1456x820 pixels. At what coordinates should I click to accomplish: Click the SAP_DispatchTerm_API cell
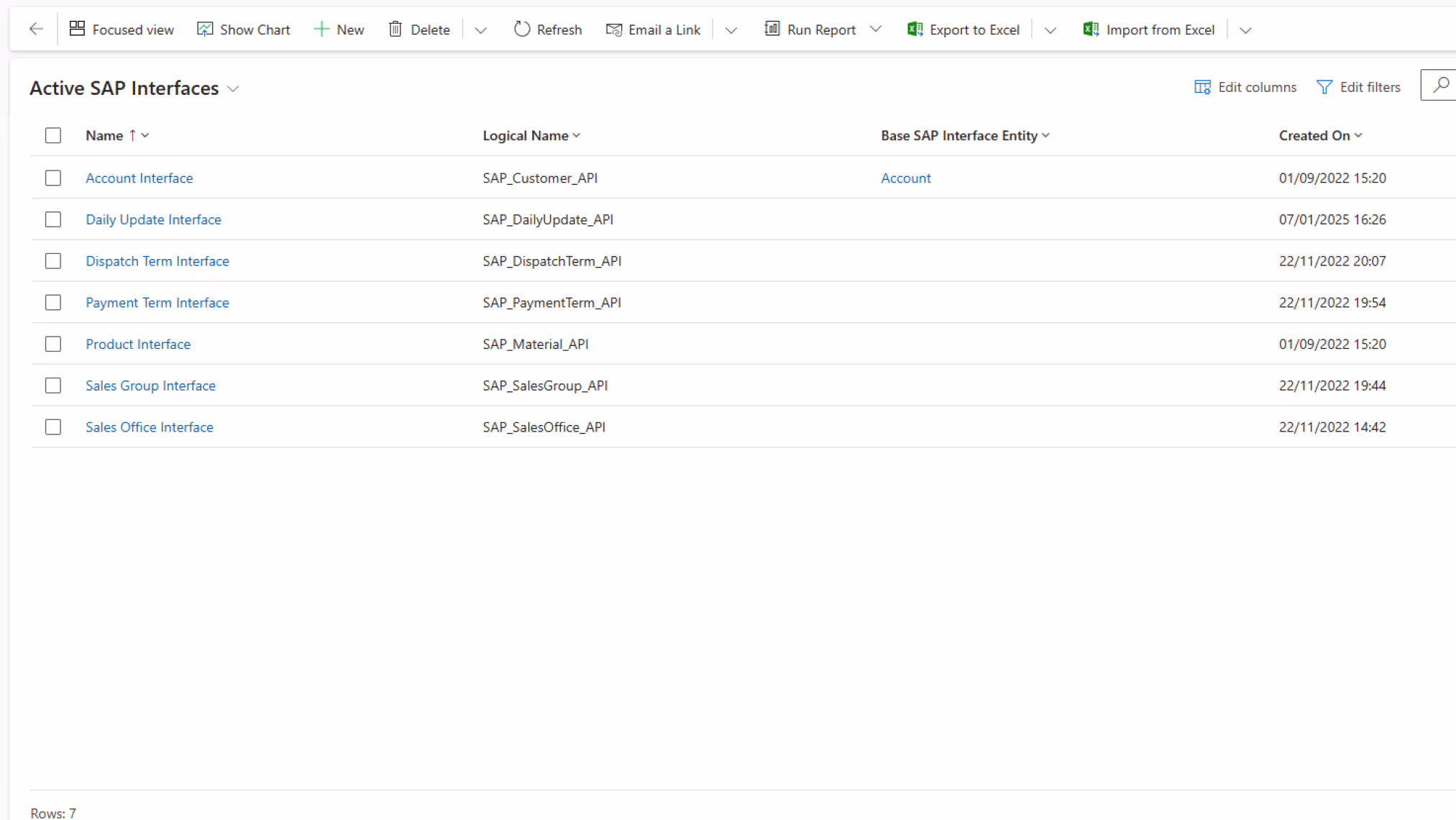click(x=552, y=261)
